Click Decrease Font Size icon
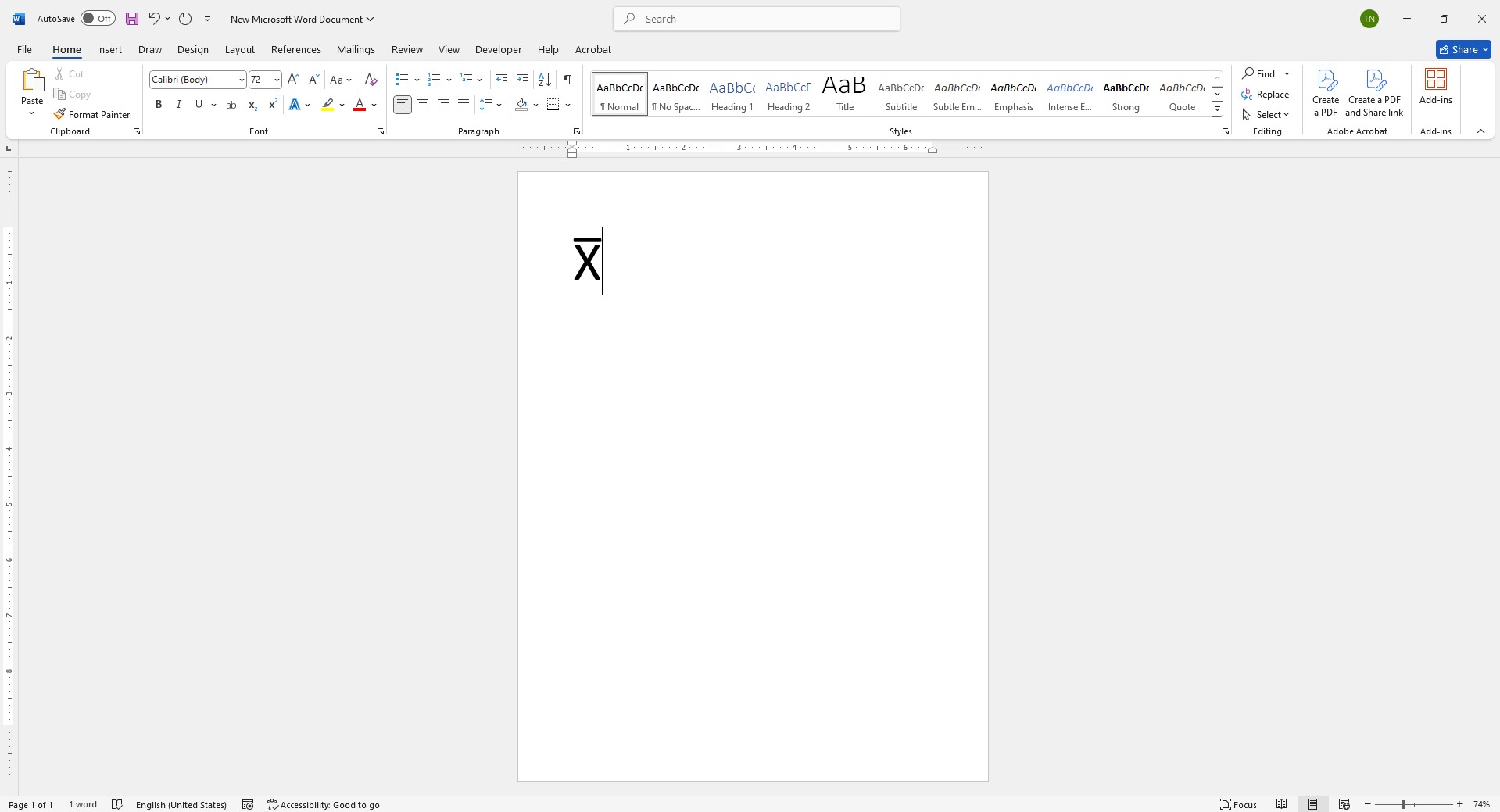Viewport: 1500px width, 812px height. 313,79
